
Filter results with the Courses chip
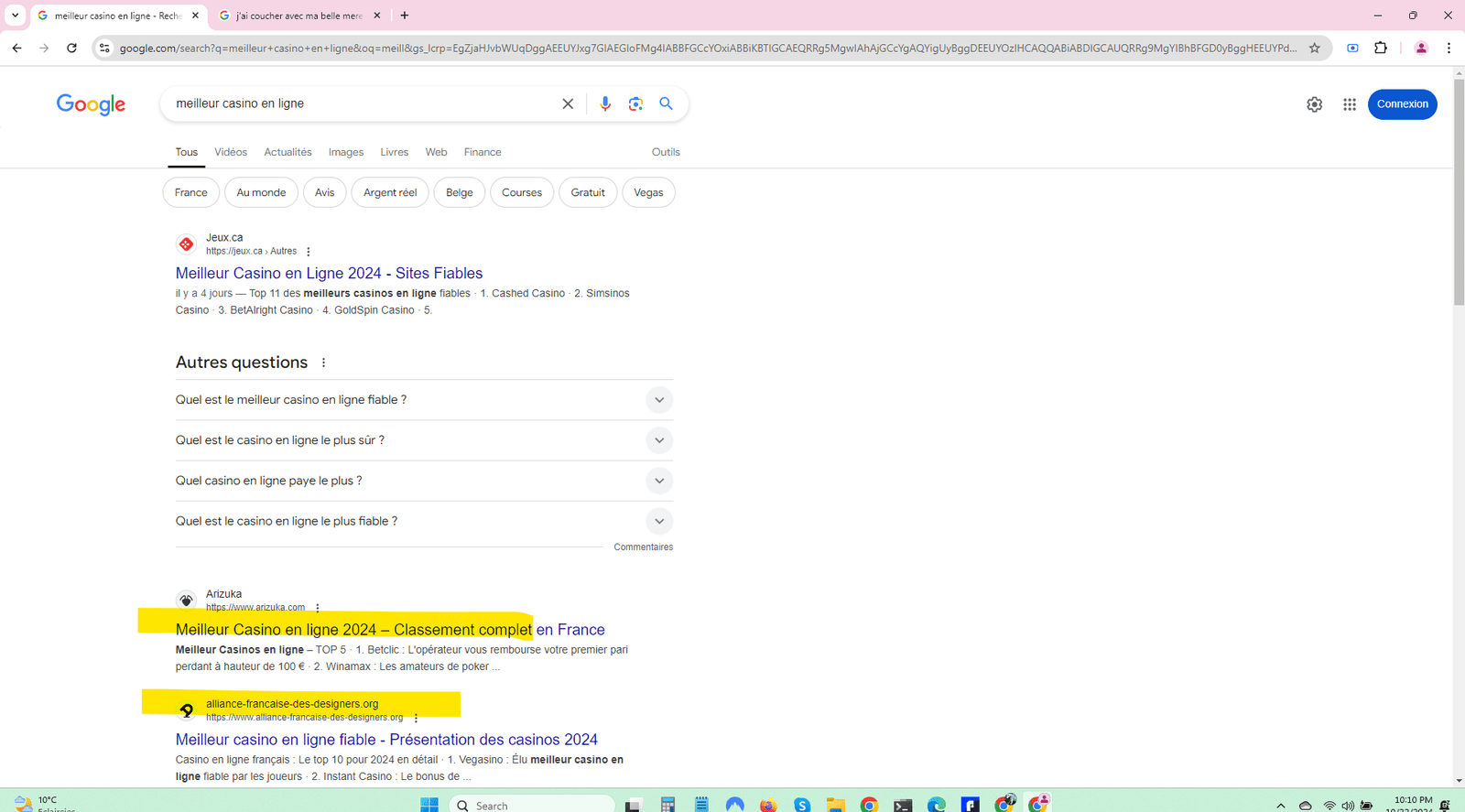pos(522,192)
